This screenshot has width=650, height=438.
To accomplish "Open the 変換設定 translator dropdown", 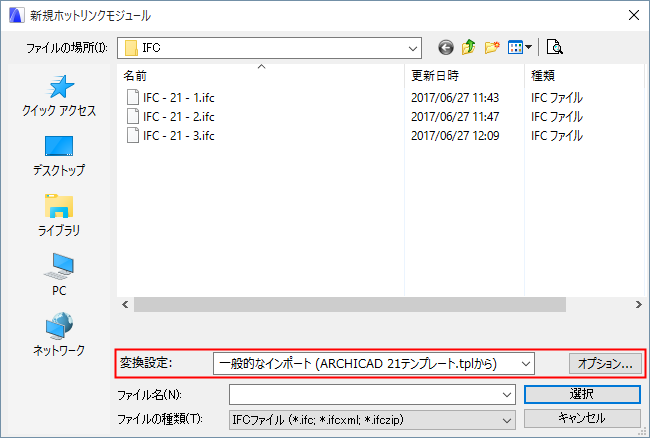I will pos(526,364).
